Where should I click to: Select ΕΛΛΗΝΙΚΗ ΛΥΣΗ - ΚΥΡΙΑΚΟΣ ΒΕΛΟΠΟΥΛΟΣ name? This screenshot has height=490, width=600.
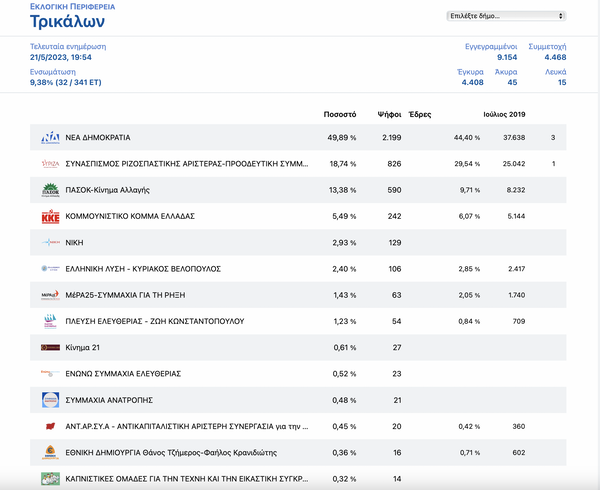143,269
